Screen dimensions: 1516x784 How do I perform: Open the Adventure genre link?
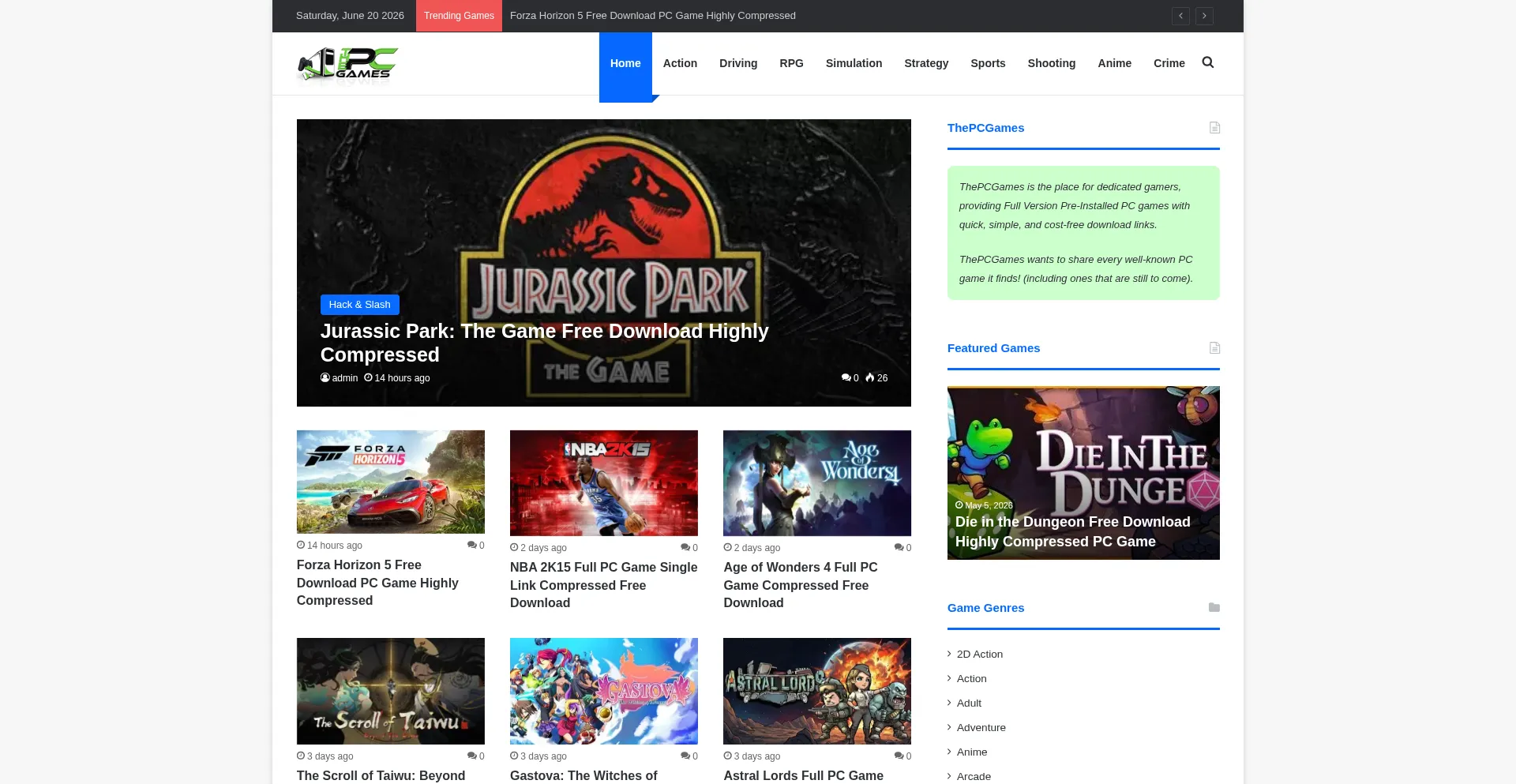pos(981,728)
